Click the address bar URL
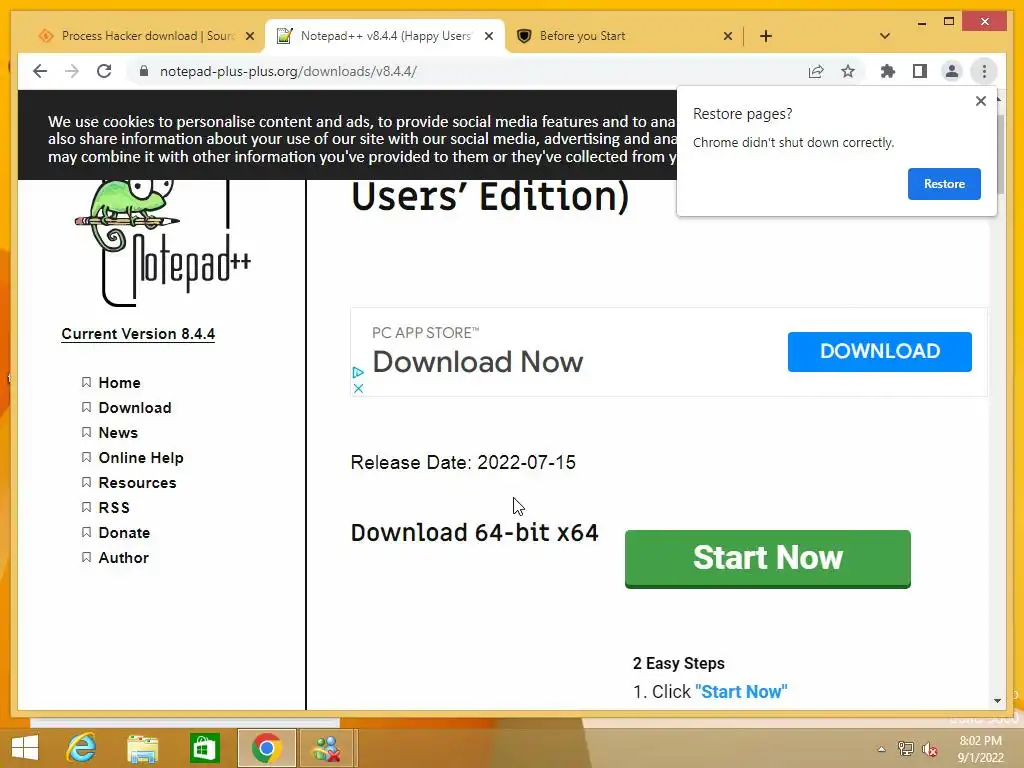1024x768 pixels. click(x=288, y=71)
